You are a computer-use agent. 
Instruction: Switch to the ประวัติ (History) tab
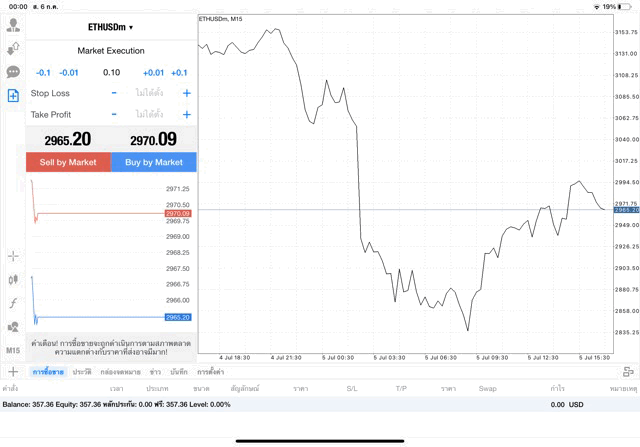(82, 372)
